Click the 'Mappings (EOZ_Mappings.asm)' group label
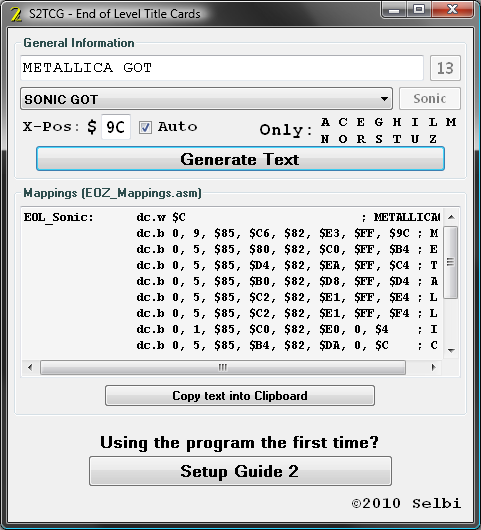The image size is (481, 530). click(113, 193)
